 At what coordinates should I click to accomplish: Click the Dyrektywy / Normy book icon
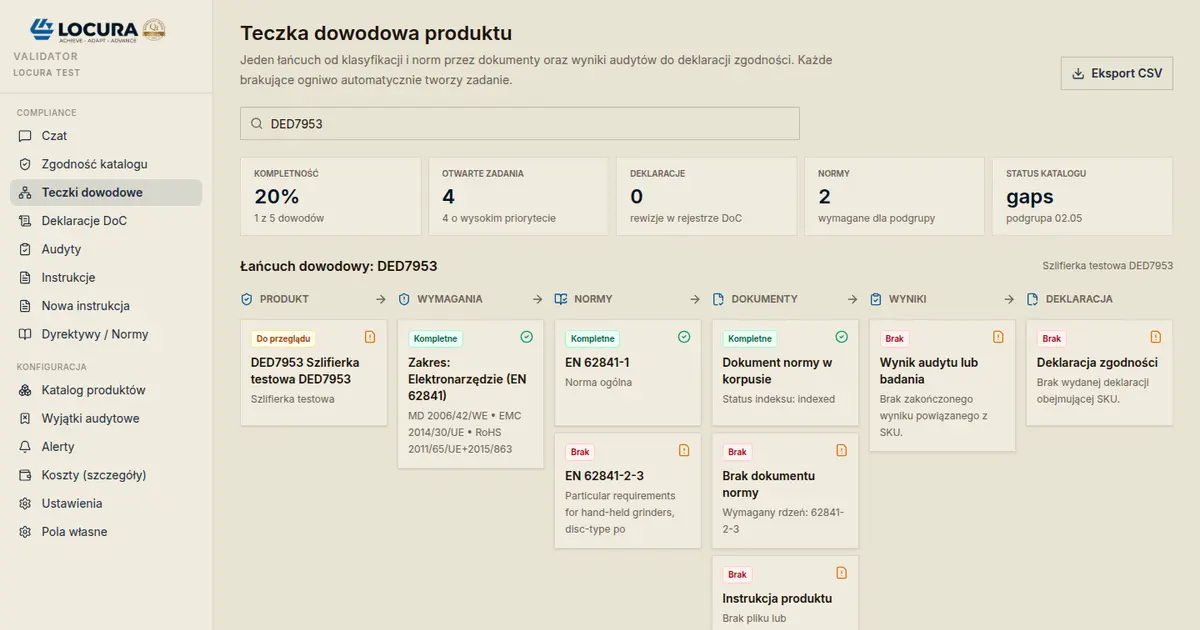[25, 334]
